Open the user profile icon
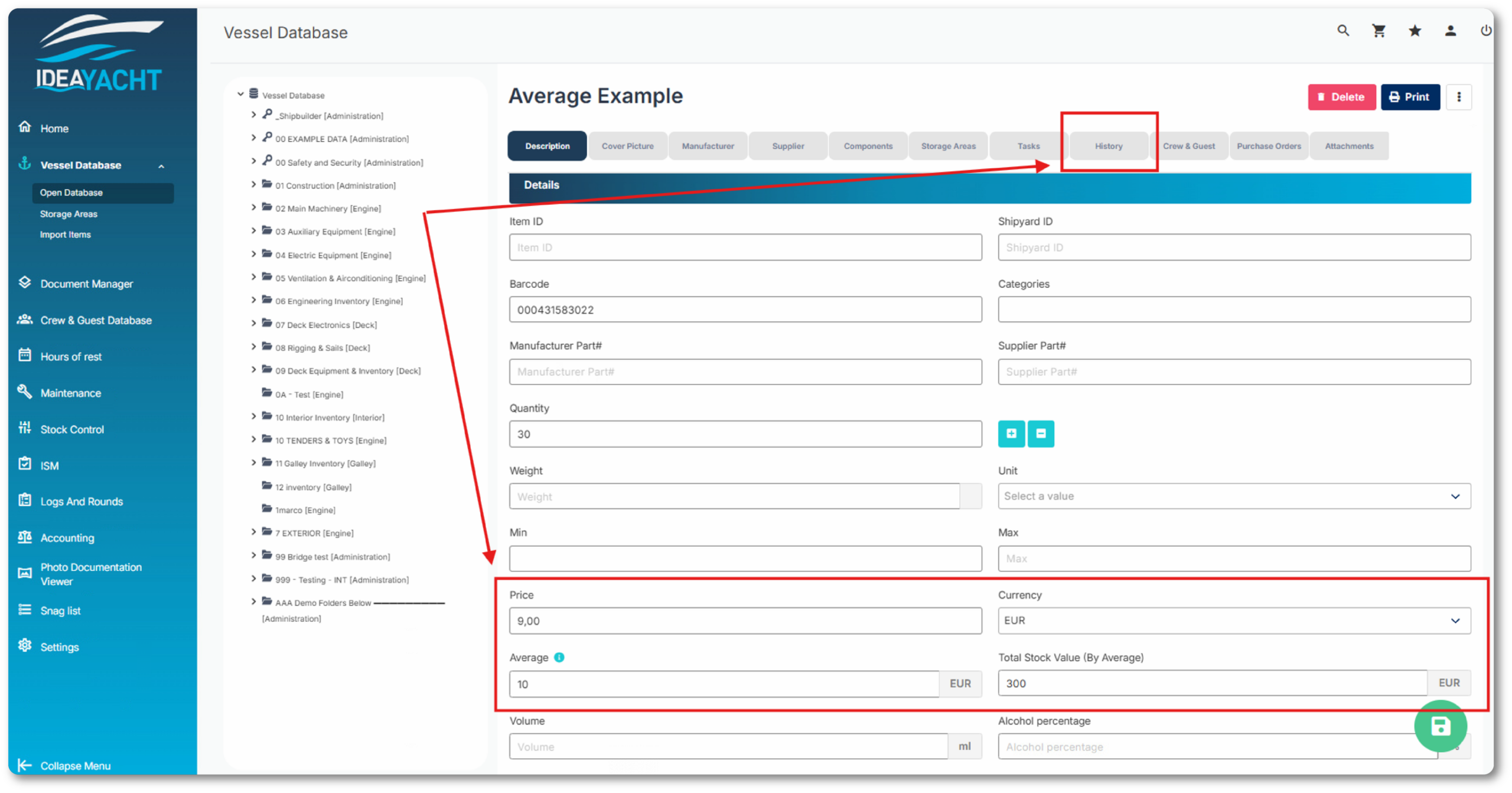Image resolution: width=1512 pixels, height=793 pixels. click(x=1450, y=31)
